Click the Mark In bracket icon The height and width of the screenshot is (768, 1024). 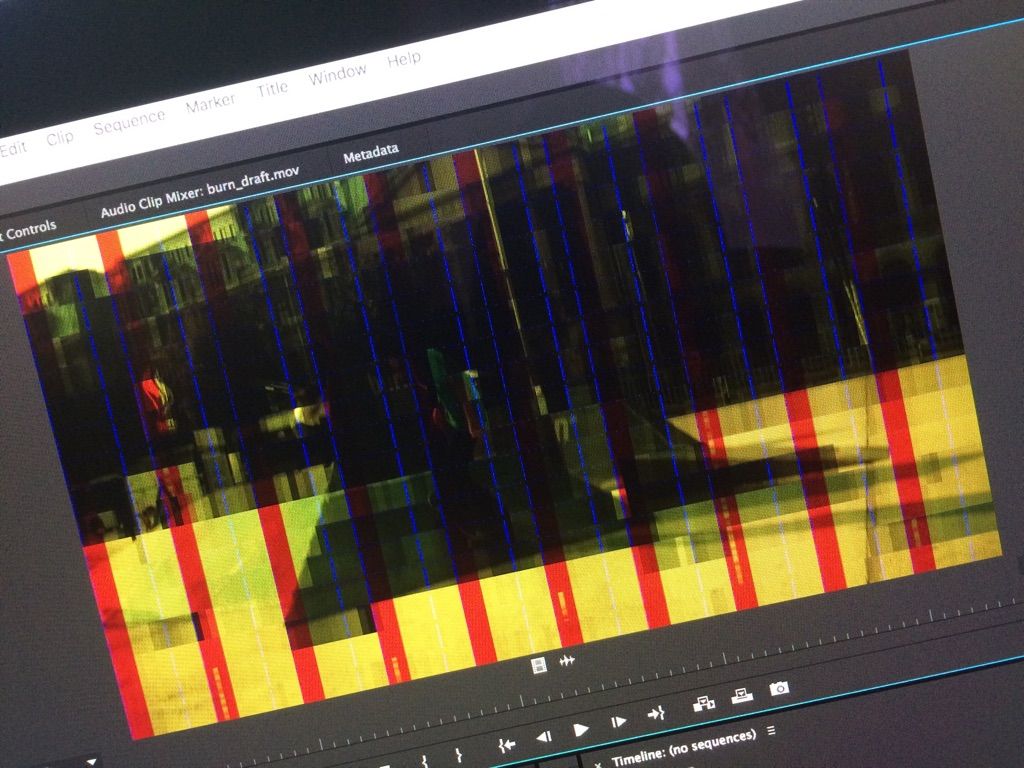point(424,760)
